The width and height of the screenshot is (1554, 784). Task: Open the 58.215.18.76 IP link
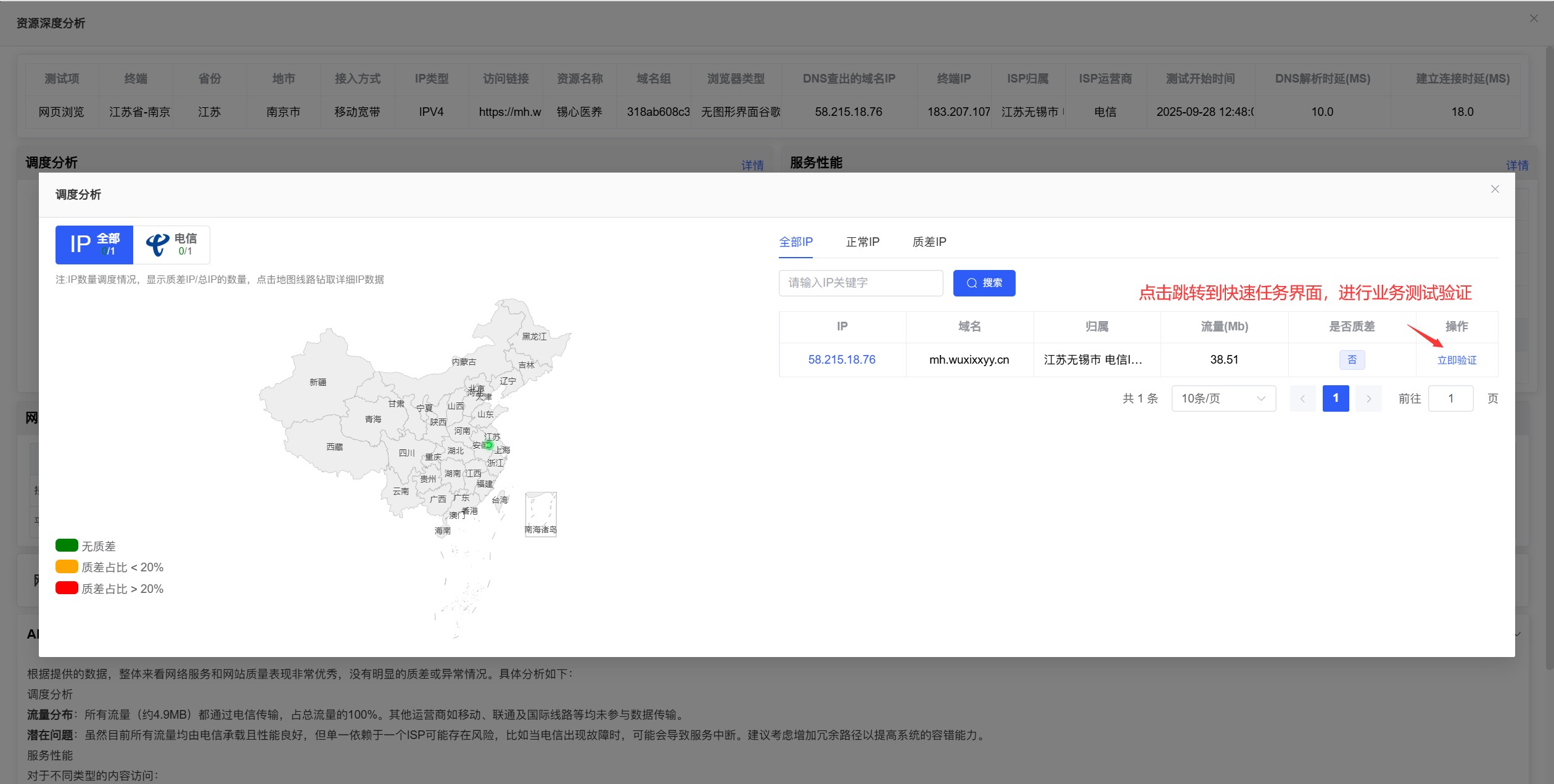click(x=842, y=359)
